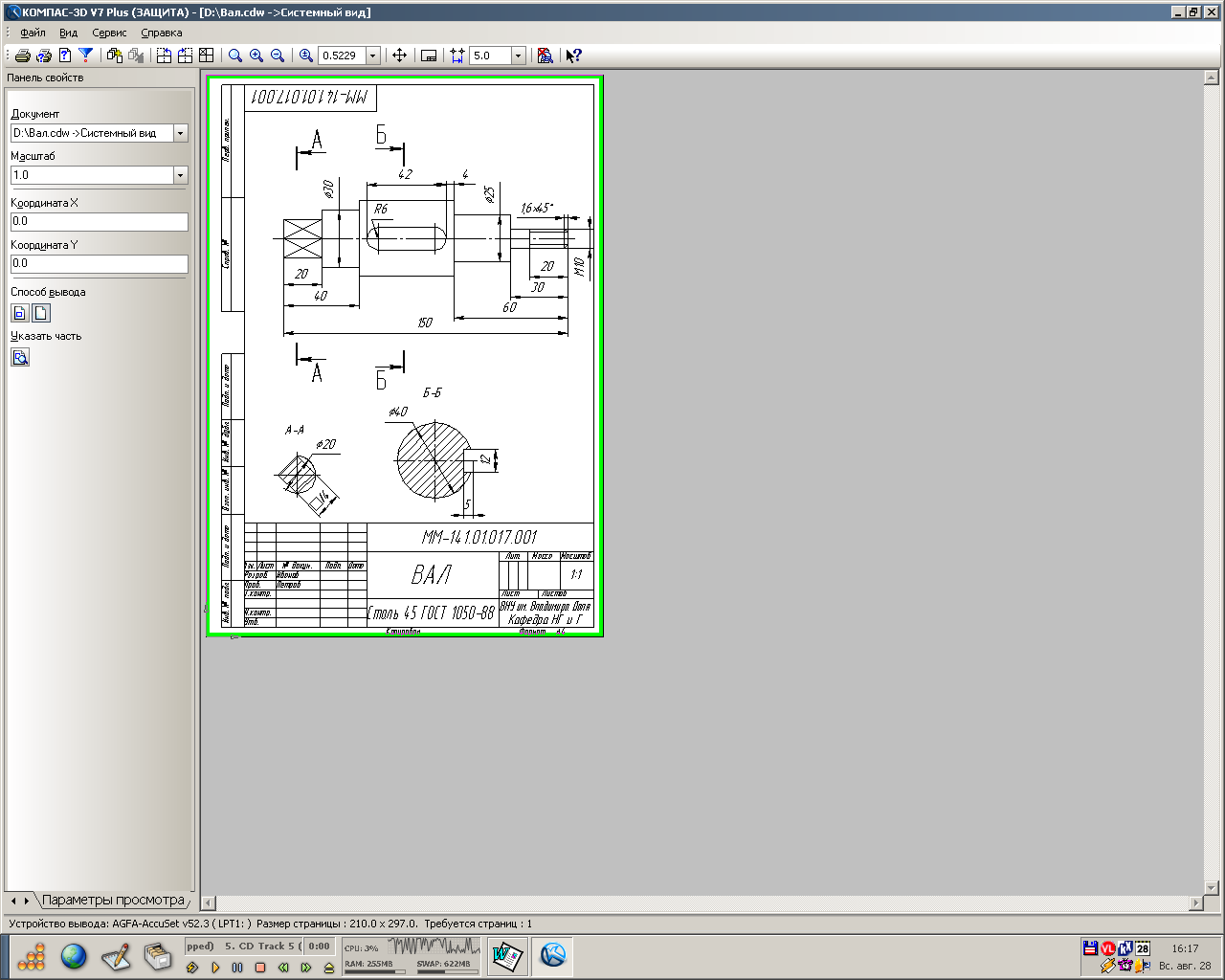Click the second dashed sheet-fit icon
Screen dimensions: 1225x980
coord(185,56)
